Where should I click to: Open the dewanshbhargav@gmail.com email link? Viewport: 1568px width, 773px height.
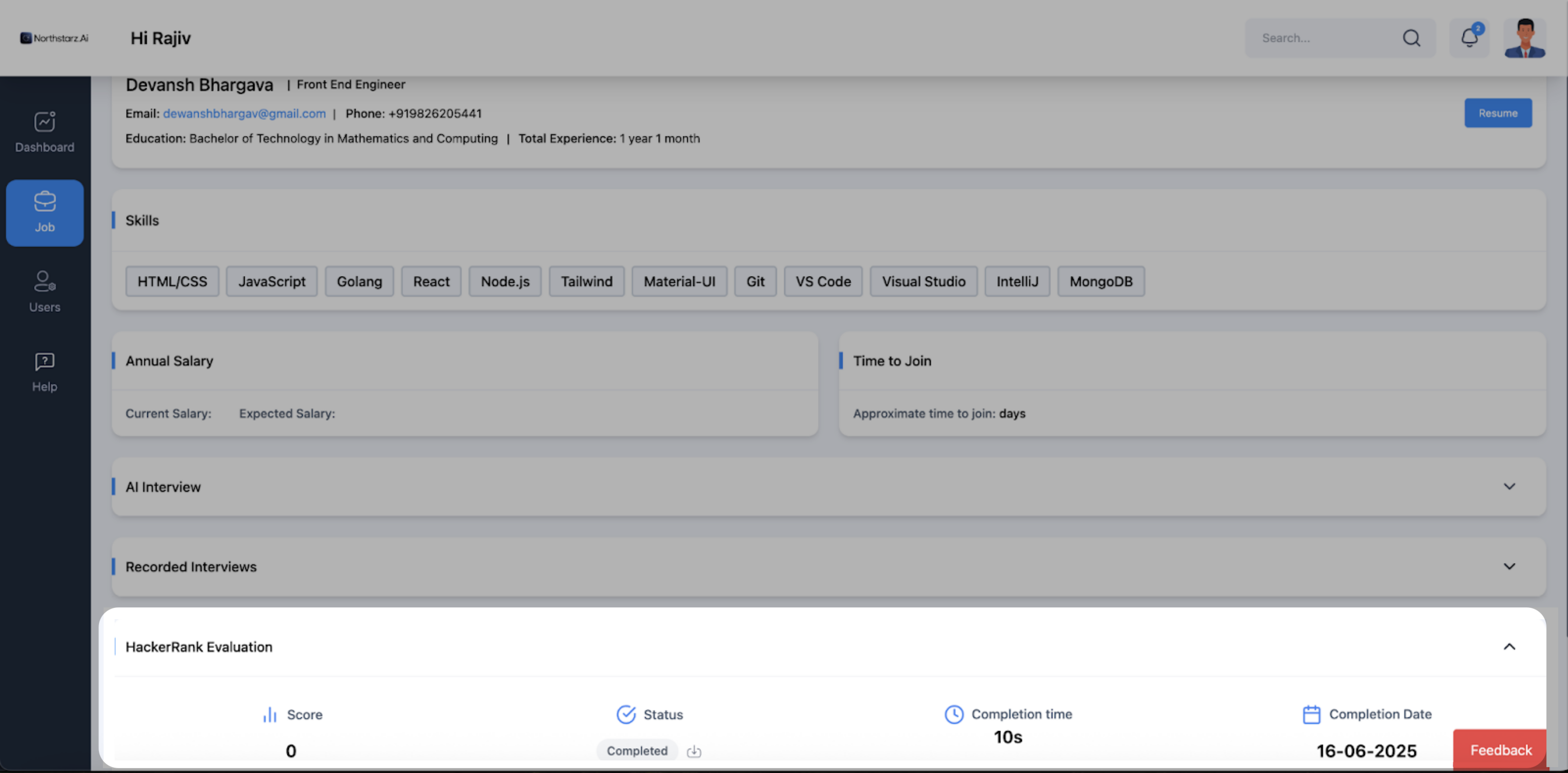pos(244,113)
